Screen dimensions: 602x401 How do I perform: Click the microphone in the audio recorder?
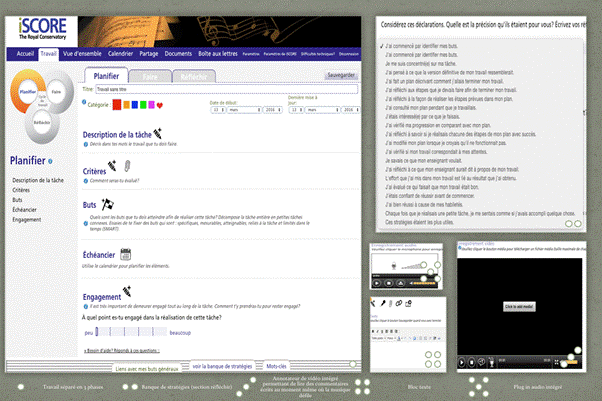point(394,266)
